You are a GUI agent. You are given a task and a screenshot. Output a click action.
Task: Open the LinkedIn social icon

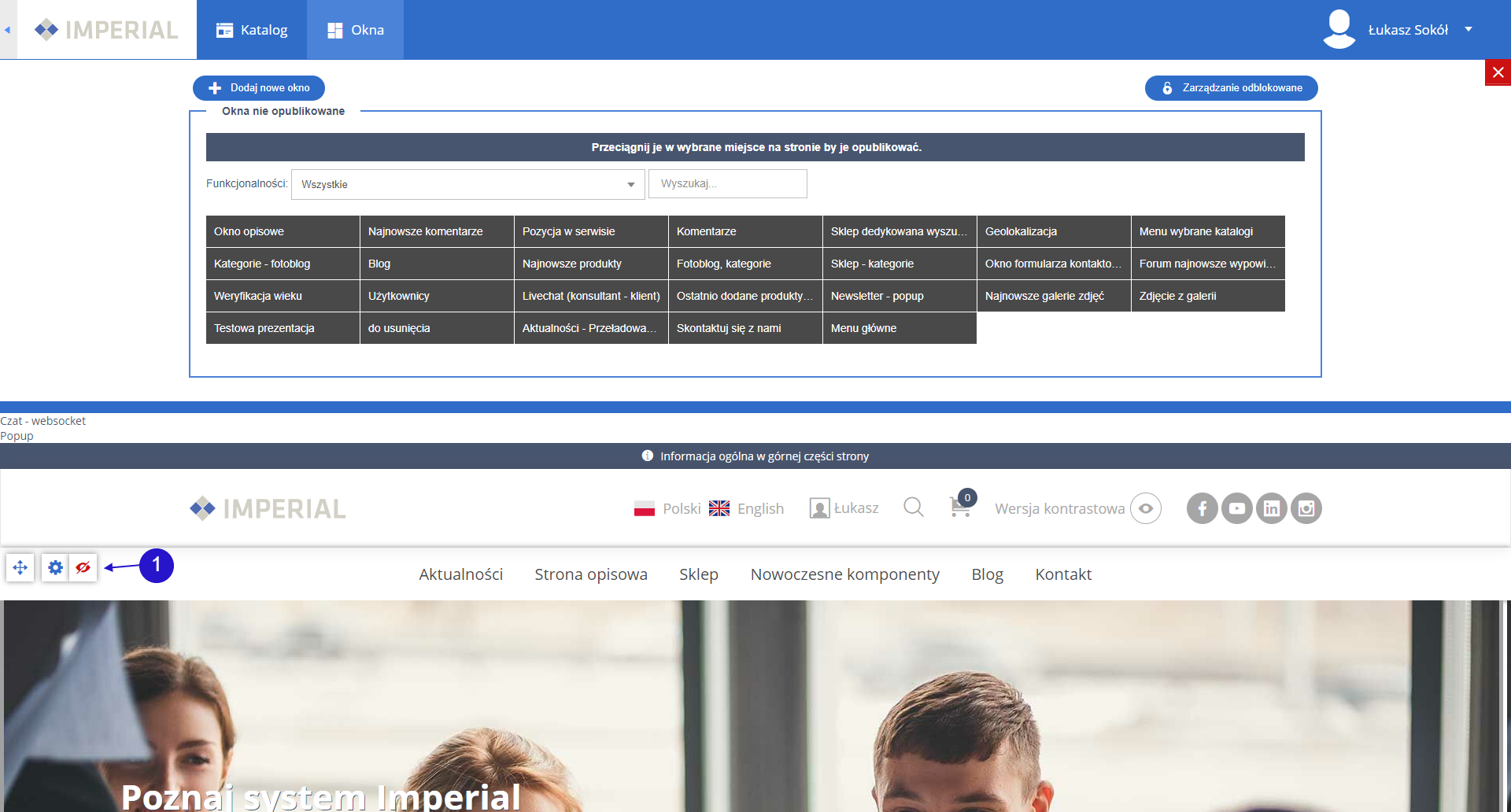pos(1271,508)
